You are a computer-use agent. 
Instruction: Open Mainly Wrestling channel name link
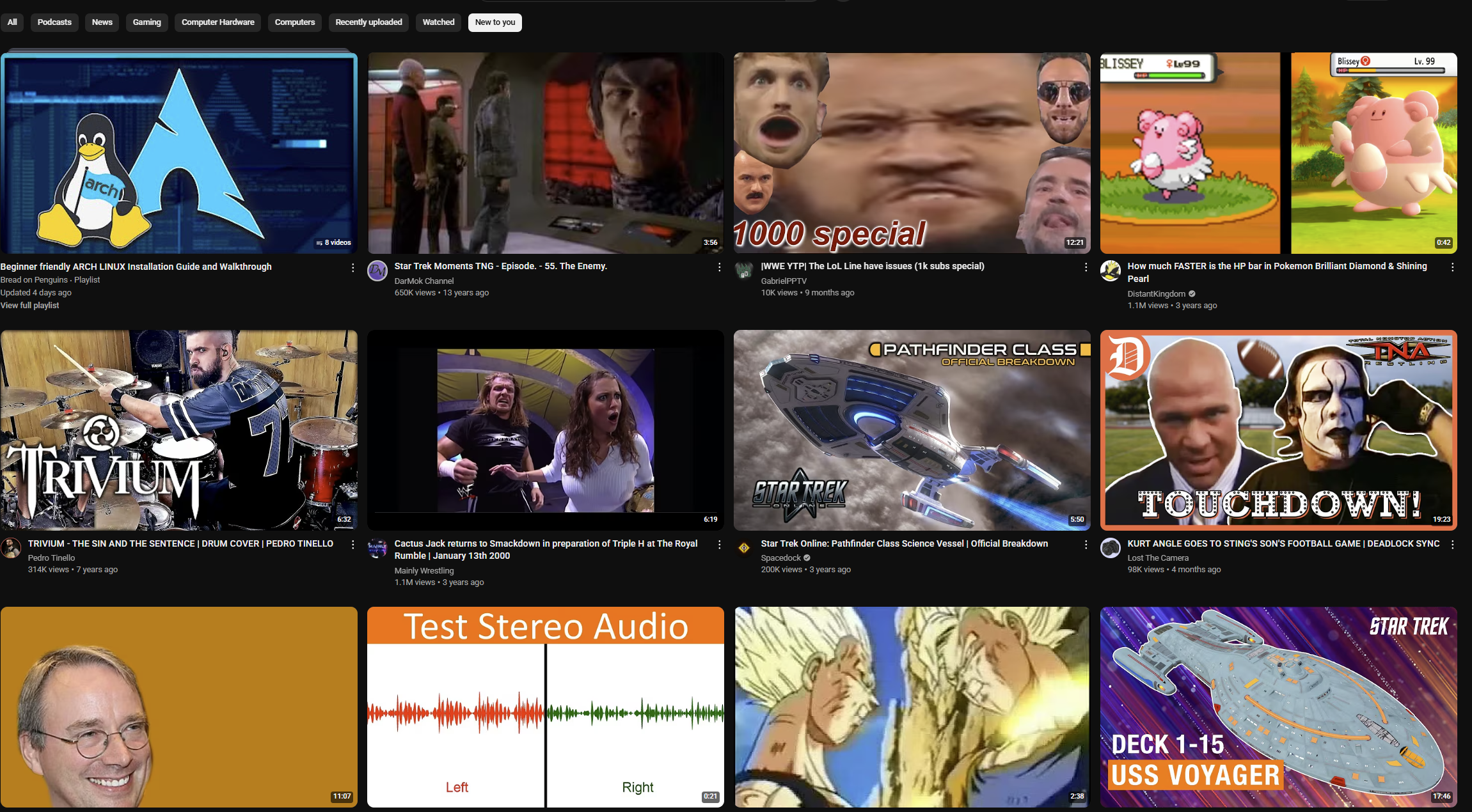423,571
